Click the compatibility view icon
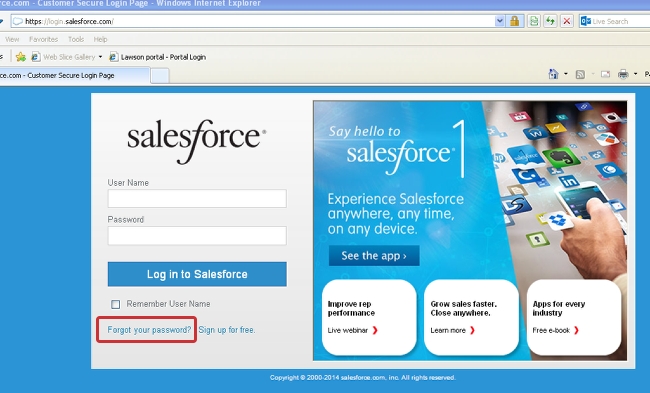This screenshot has width=650, height=393. pyautogui.click(x=534, y=21)
